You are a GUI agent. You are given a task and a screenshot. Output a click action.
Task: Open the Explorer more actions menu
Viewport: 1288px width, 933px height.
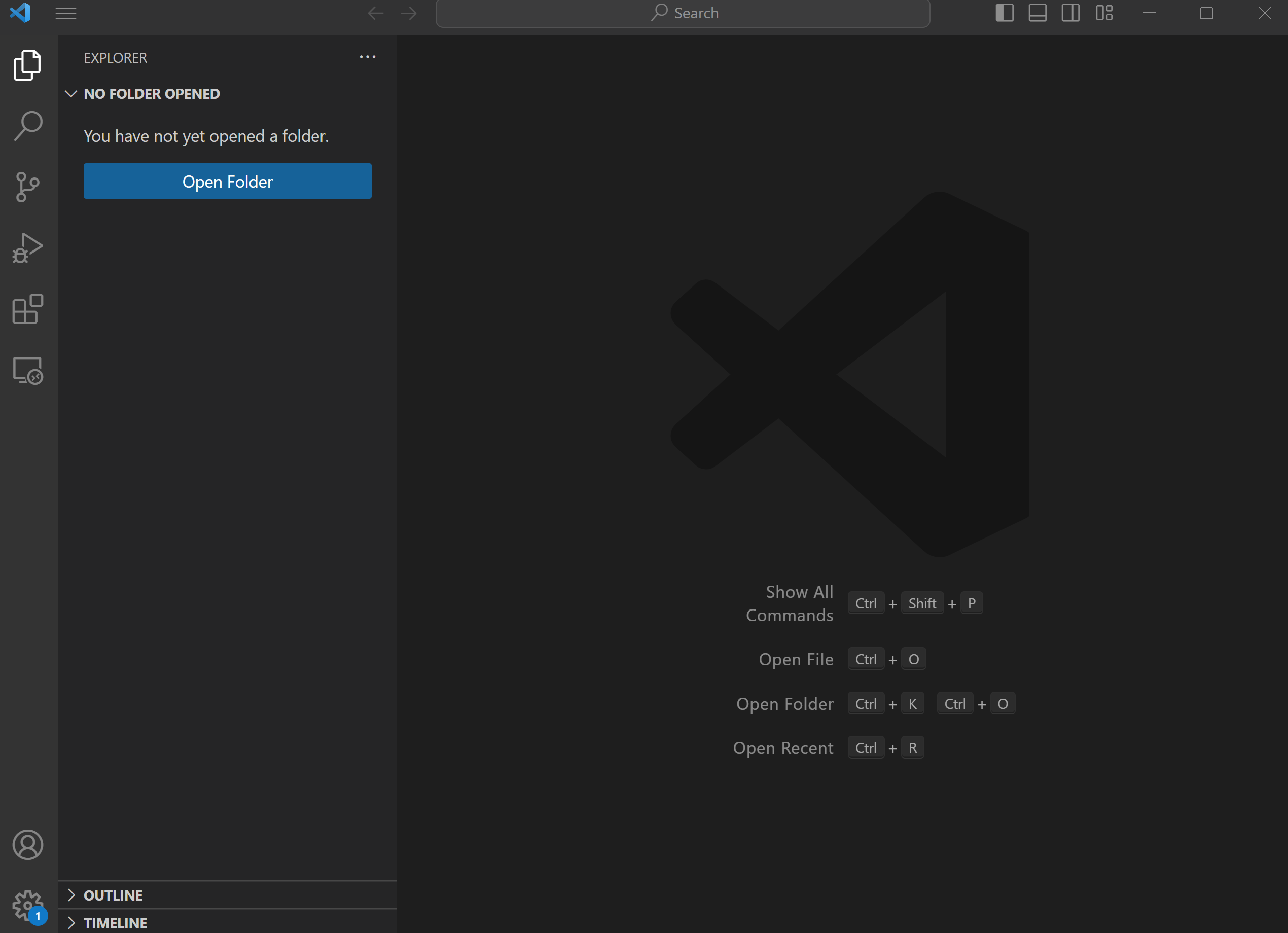click(x=368, y=57)
